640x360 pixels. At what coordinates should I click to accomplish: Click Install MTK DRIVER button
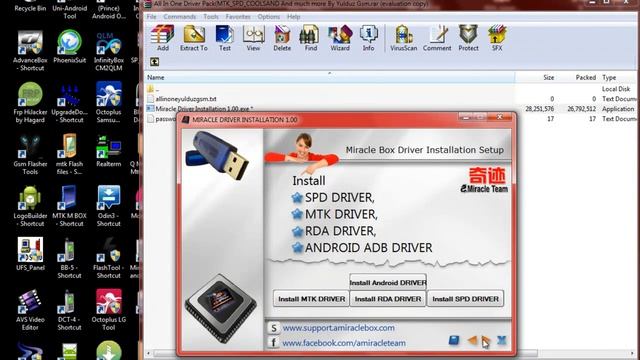click(x=311, y=299)
